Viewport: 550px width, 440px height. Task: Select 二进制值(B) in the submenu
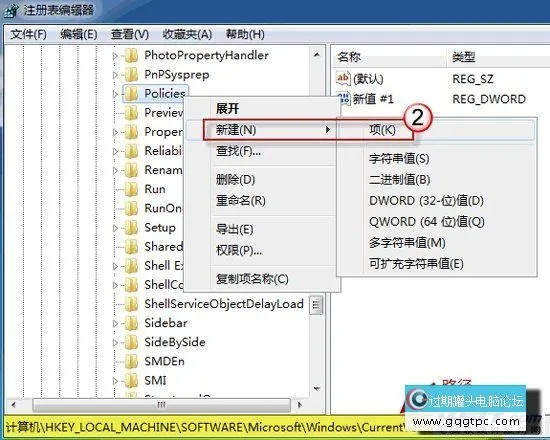pyautogui.click(x=436, y=180)
